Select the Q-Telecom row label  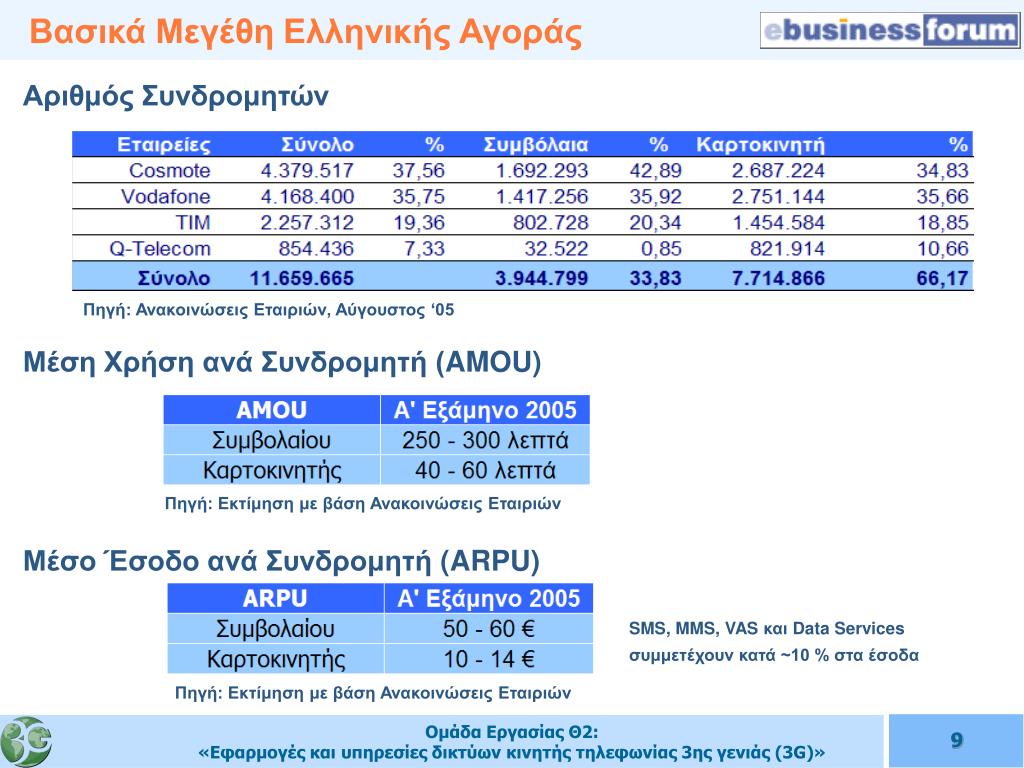(160, 249)
